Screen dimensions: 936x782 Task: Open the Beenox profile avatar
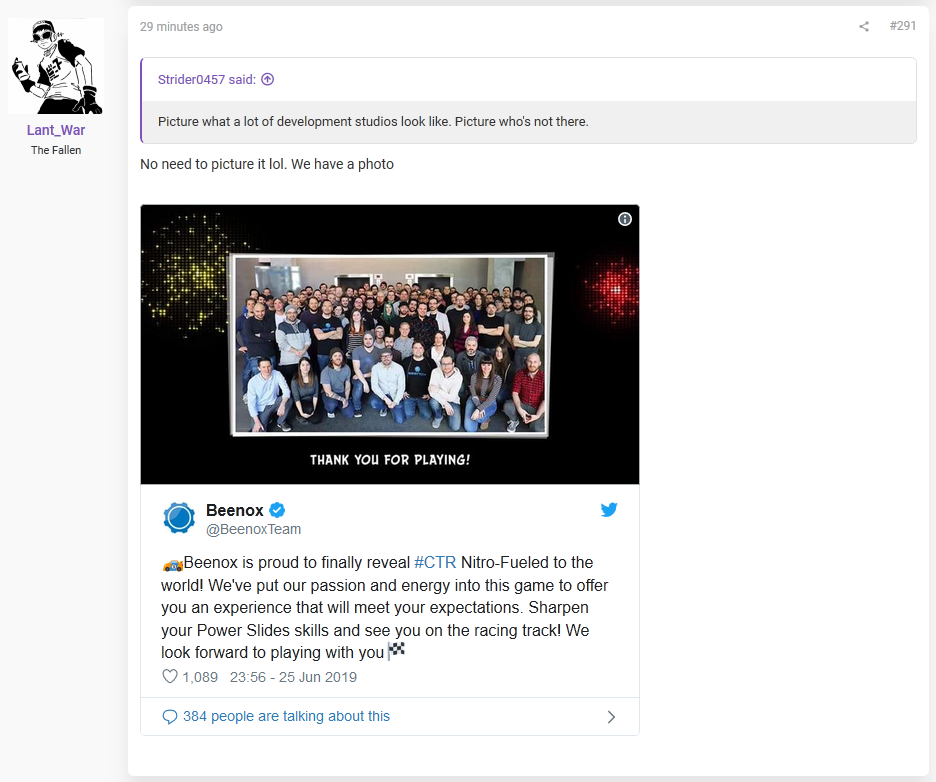179,518
